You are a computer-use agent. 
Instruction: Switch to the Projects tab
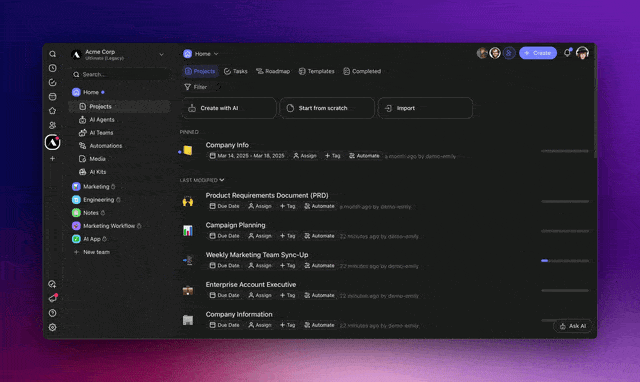200,71
